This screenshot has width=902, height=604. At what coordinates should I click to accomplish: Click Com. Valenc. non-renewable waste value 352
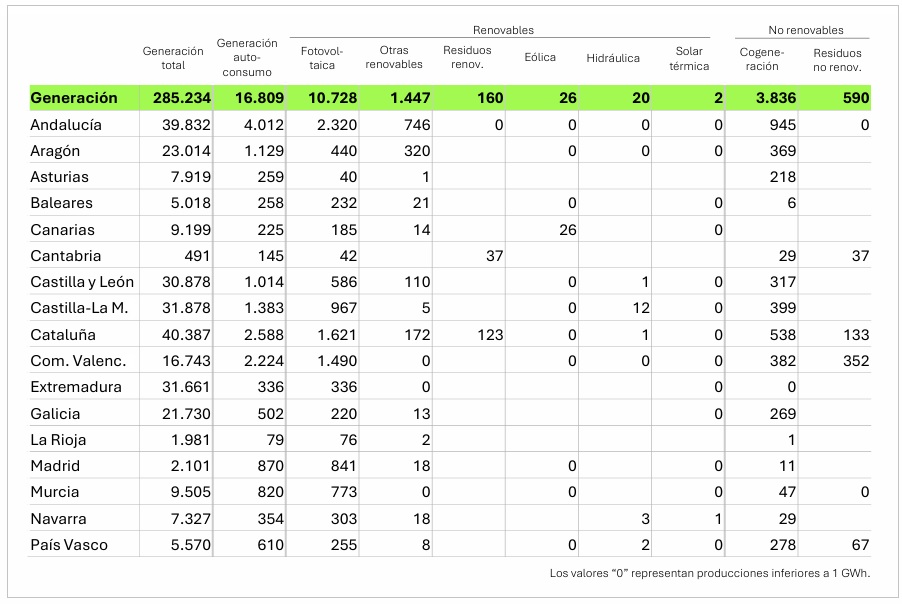tap(855, 361)
